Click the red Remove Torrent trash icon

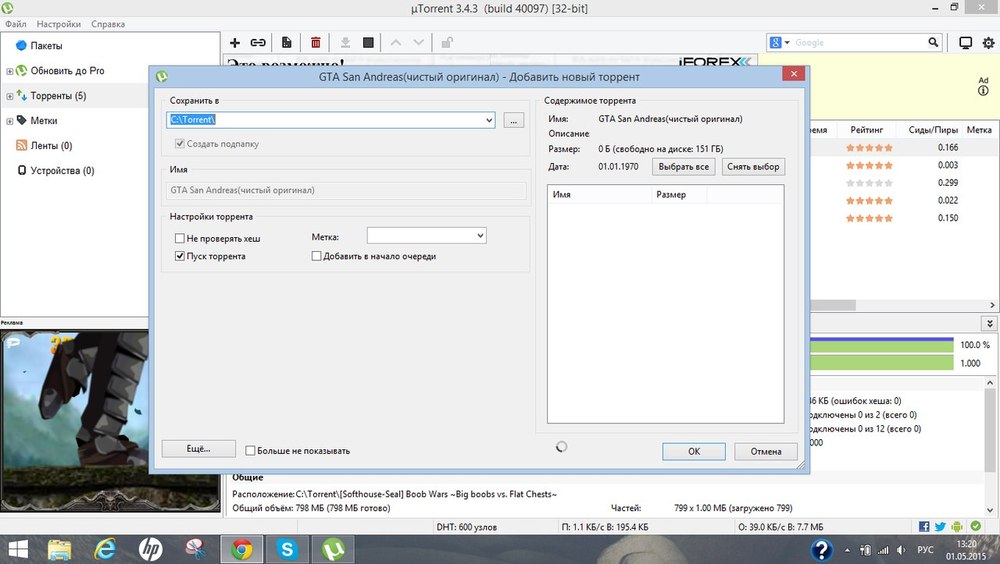pyautogui.click(x=315, y=43)
